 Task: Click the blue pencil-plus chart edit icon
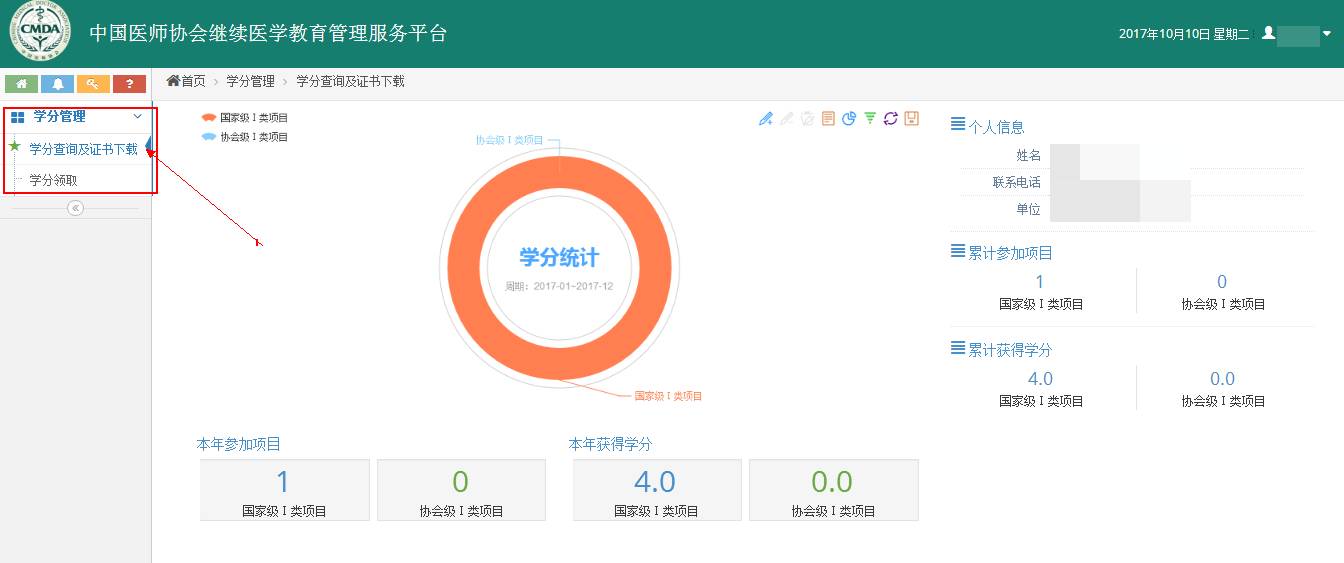point(766,119)
